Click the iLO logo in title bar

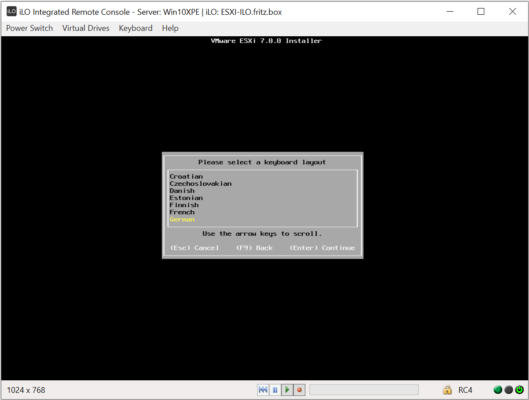tap(11, 11)
